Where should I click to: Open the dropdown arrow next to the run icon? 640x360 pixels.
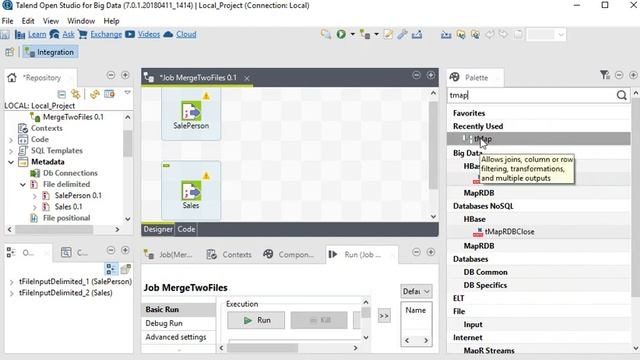(x=353, y=34)
